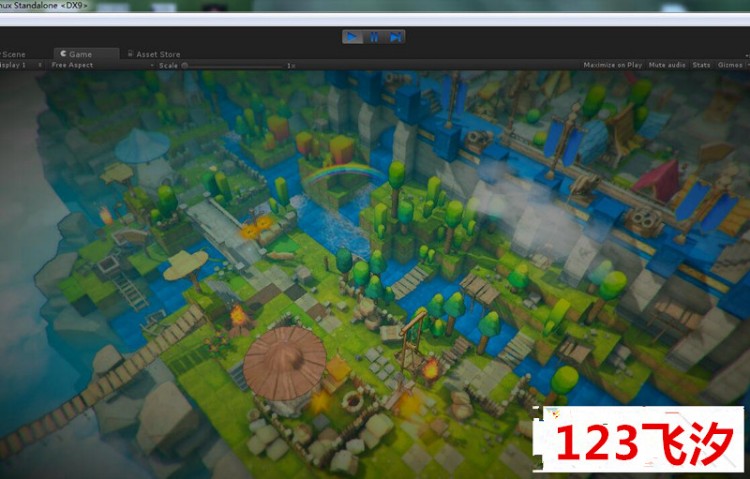Open the Asset Store tab

154,54
